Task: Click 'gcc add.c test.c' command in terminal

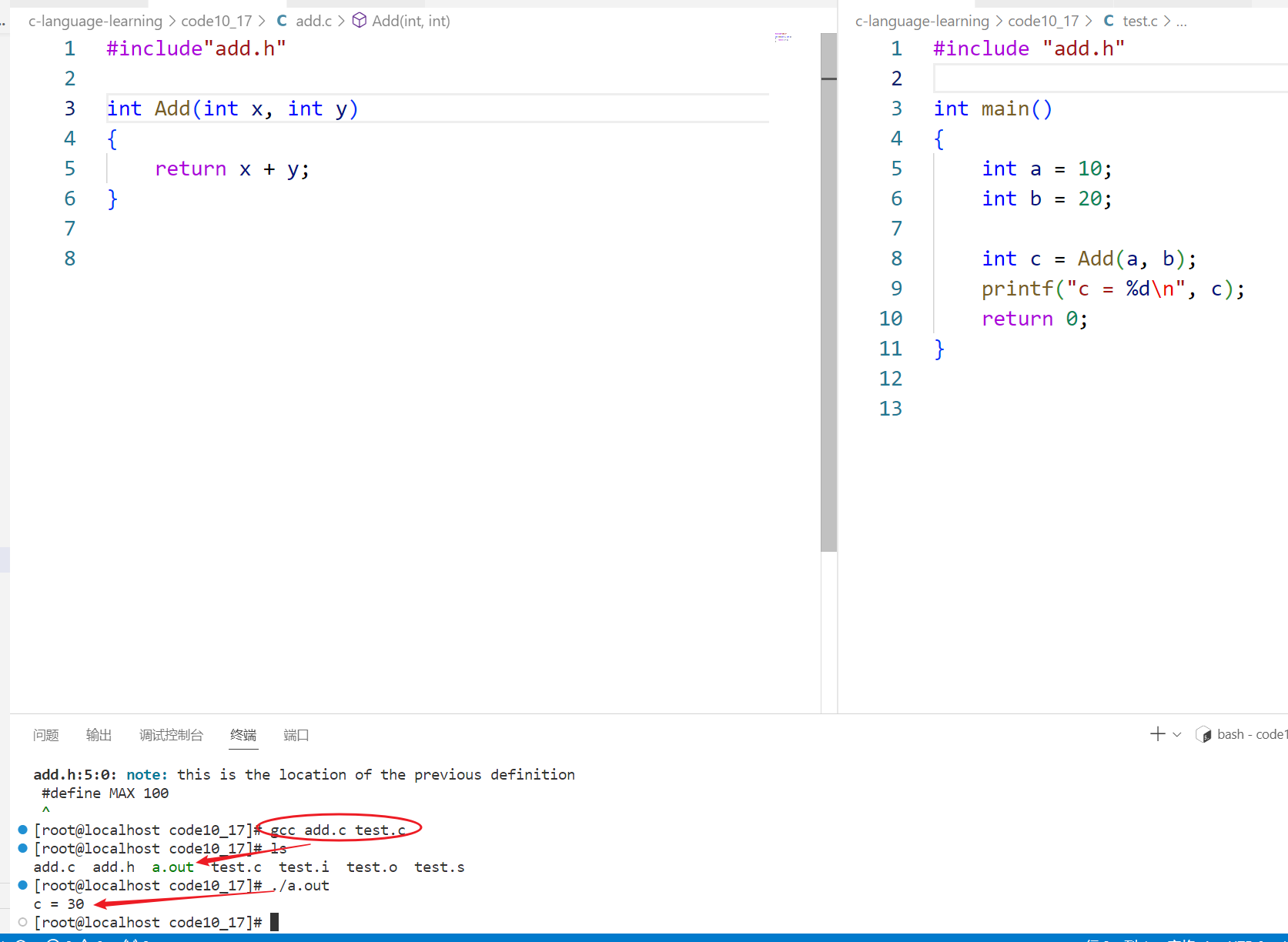Action: [x=338, y=830]
